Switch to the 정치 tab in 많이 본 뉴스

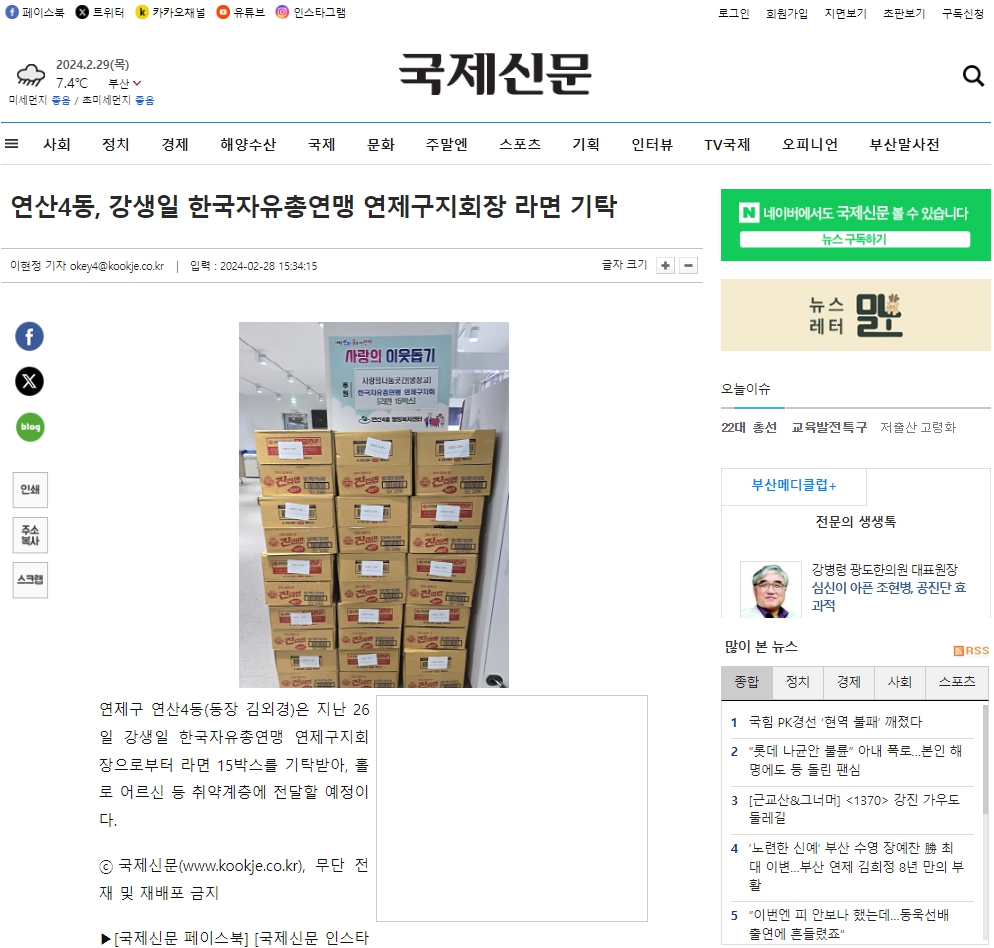point(797,682)
